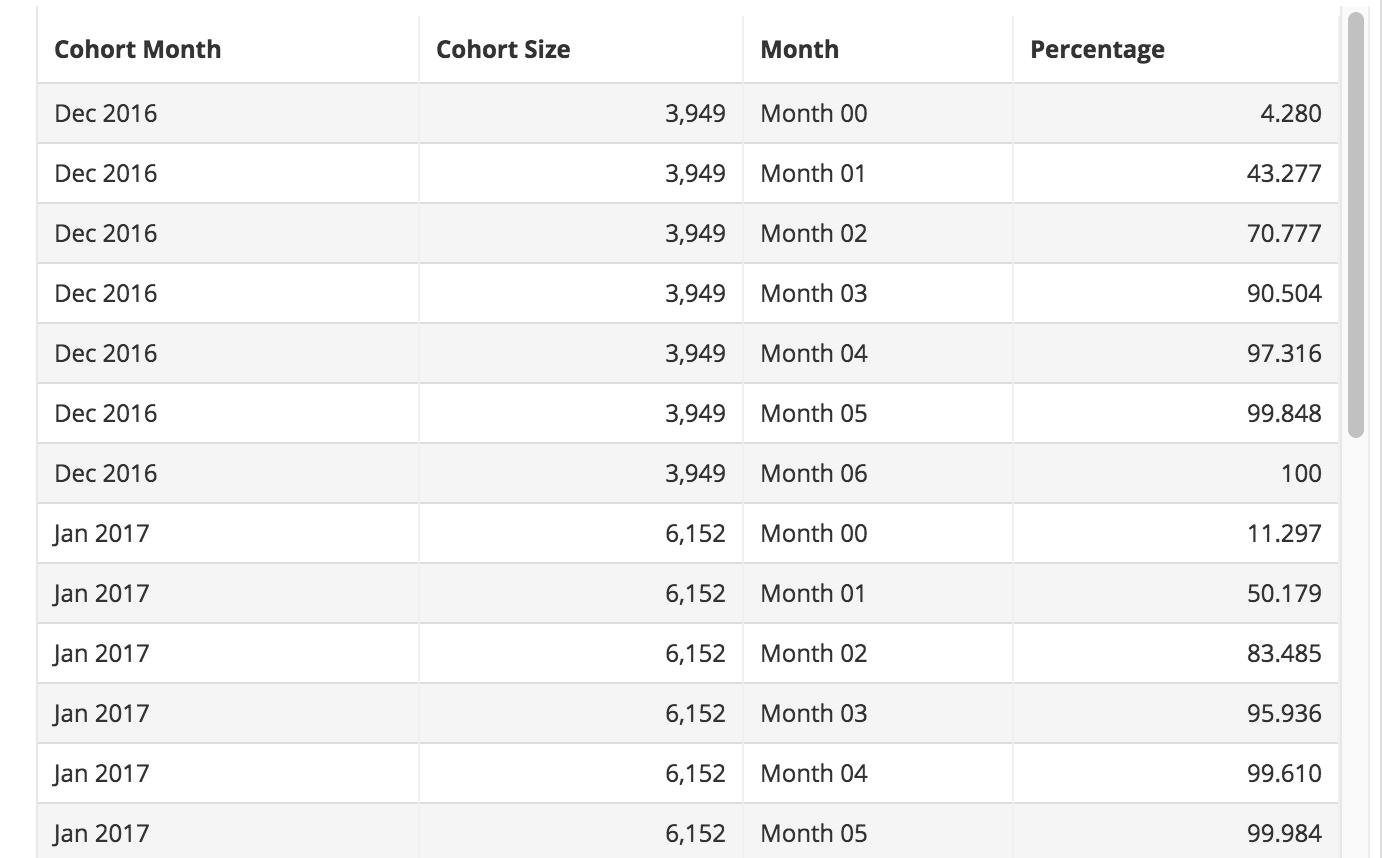Click the Cohort Size column header
Screen dimensions: 1382x858
pos(503,50)
